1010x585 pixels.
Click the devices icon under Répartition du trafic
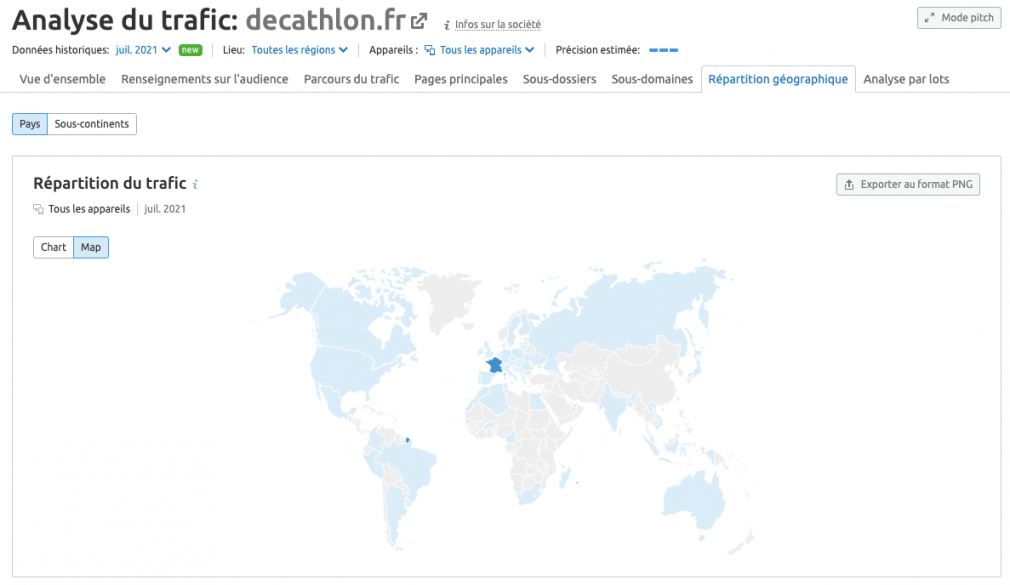pos(39,209)
